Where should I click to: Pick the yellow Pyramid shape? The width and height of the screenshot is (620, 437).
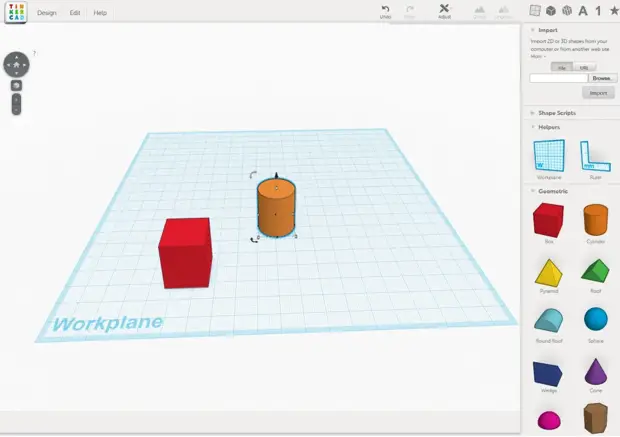(x=548, y=273)
